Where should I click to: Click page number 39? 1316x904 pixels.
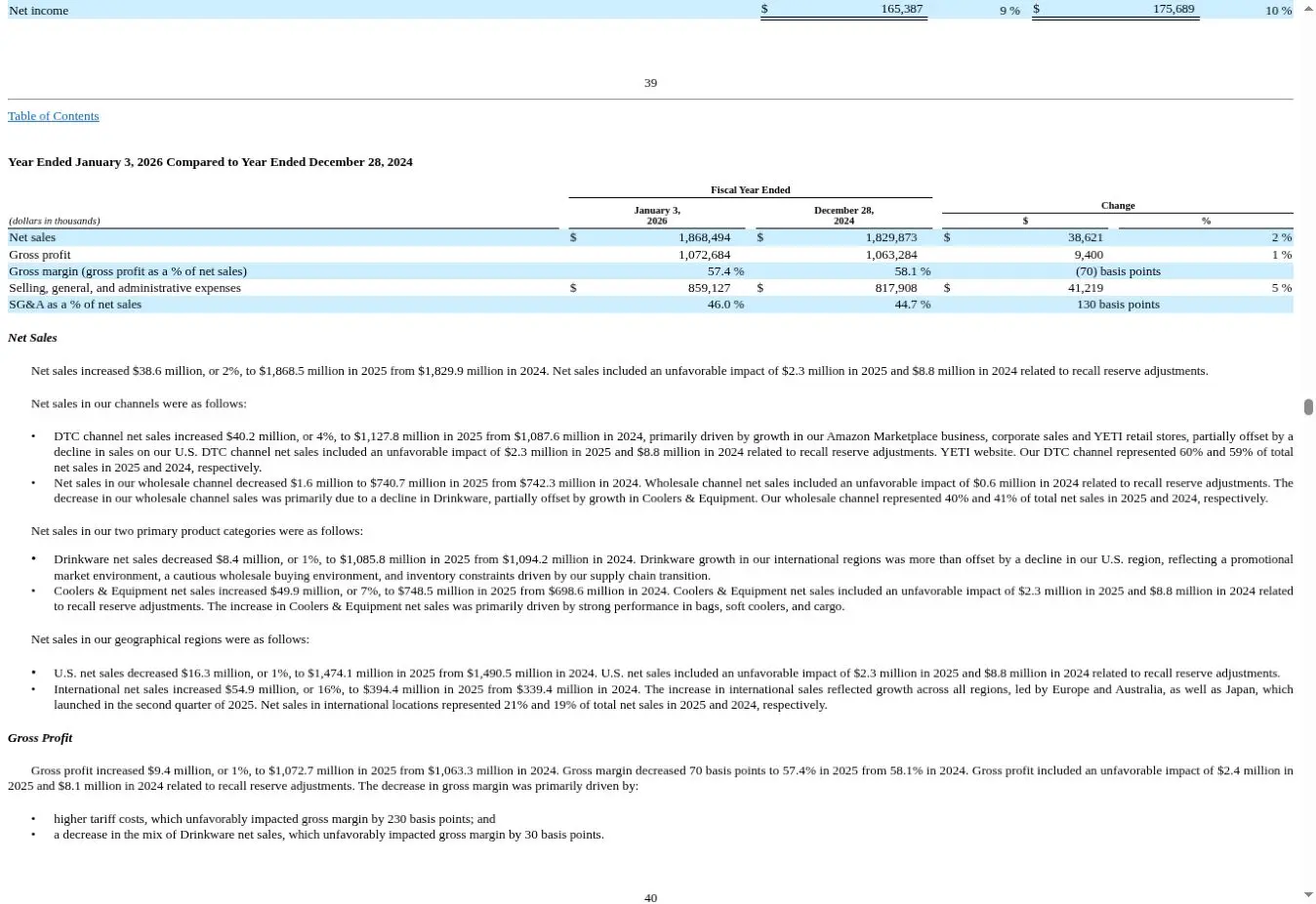pos(650,83)
